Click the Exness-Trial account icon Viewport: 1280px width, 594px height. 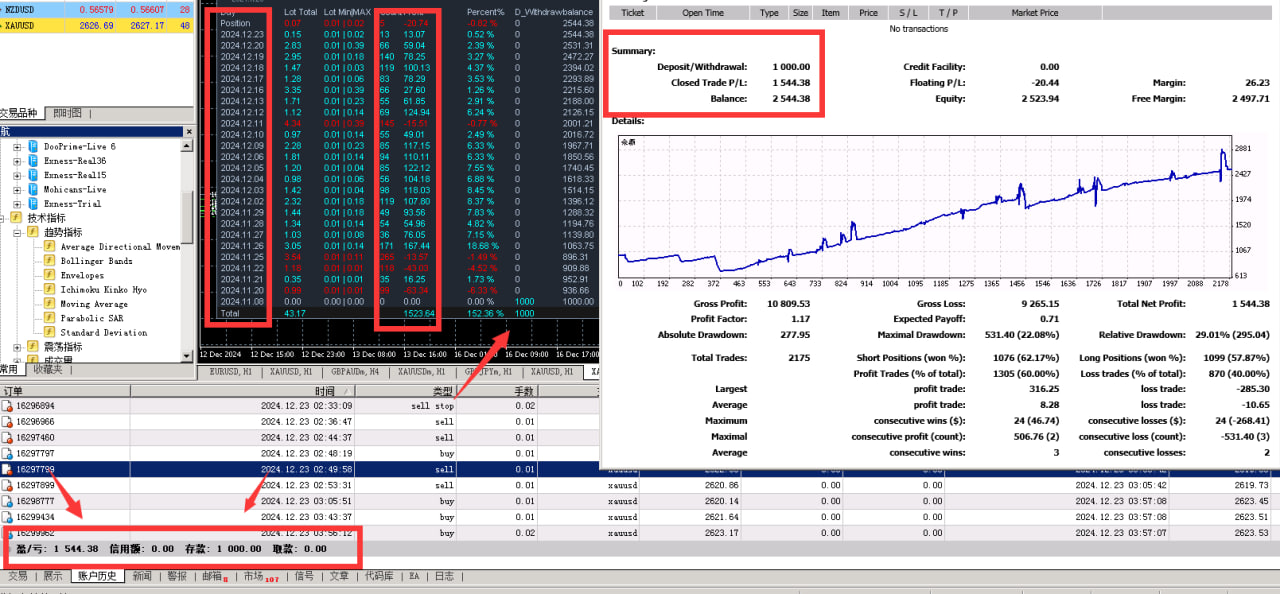pyautogui.click(x=32, y=203)
